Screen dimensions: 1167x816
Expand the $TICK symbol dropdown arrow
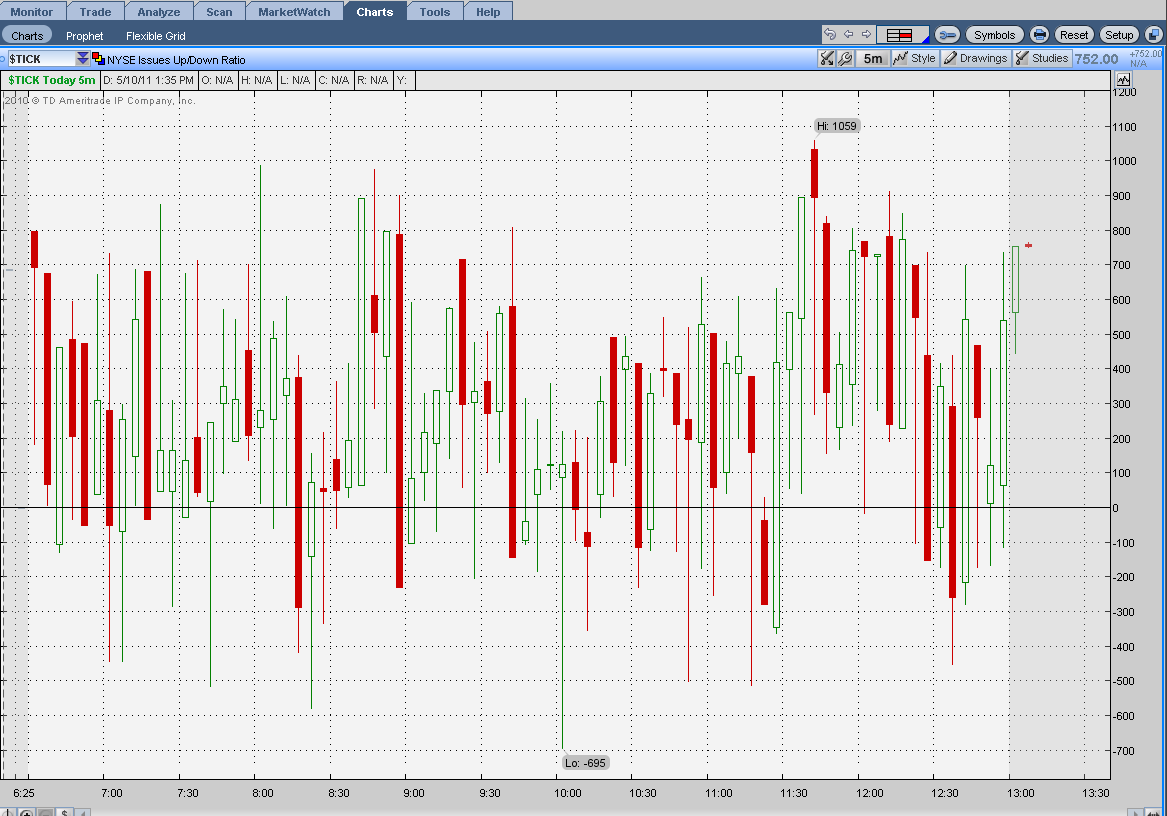tap(83, 58)
